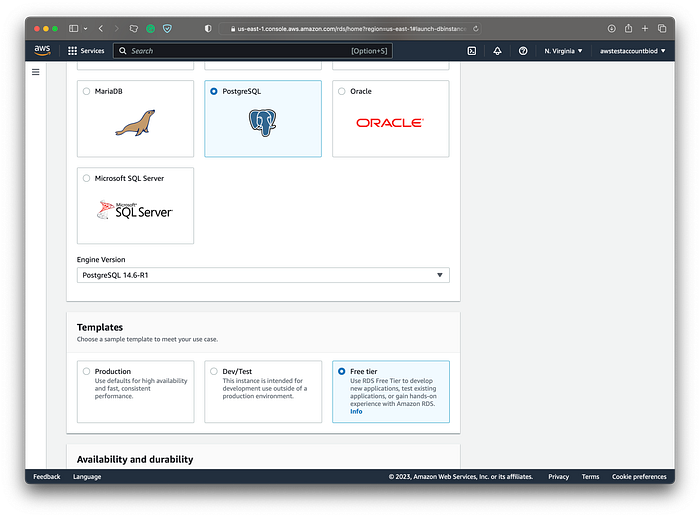Choose the Free tier template radio
This screenshot has height=517, width=700.
tap(342, 371)
